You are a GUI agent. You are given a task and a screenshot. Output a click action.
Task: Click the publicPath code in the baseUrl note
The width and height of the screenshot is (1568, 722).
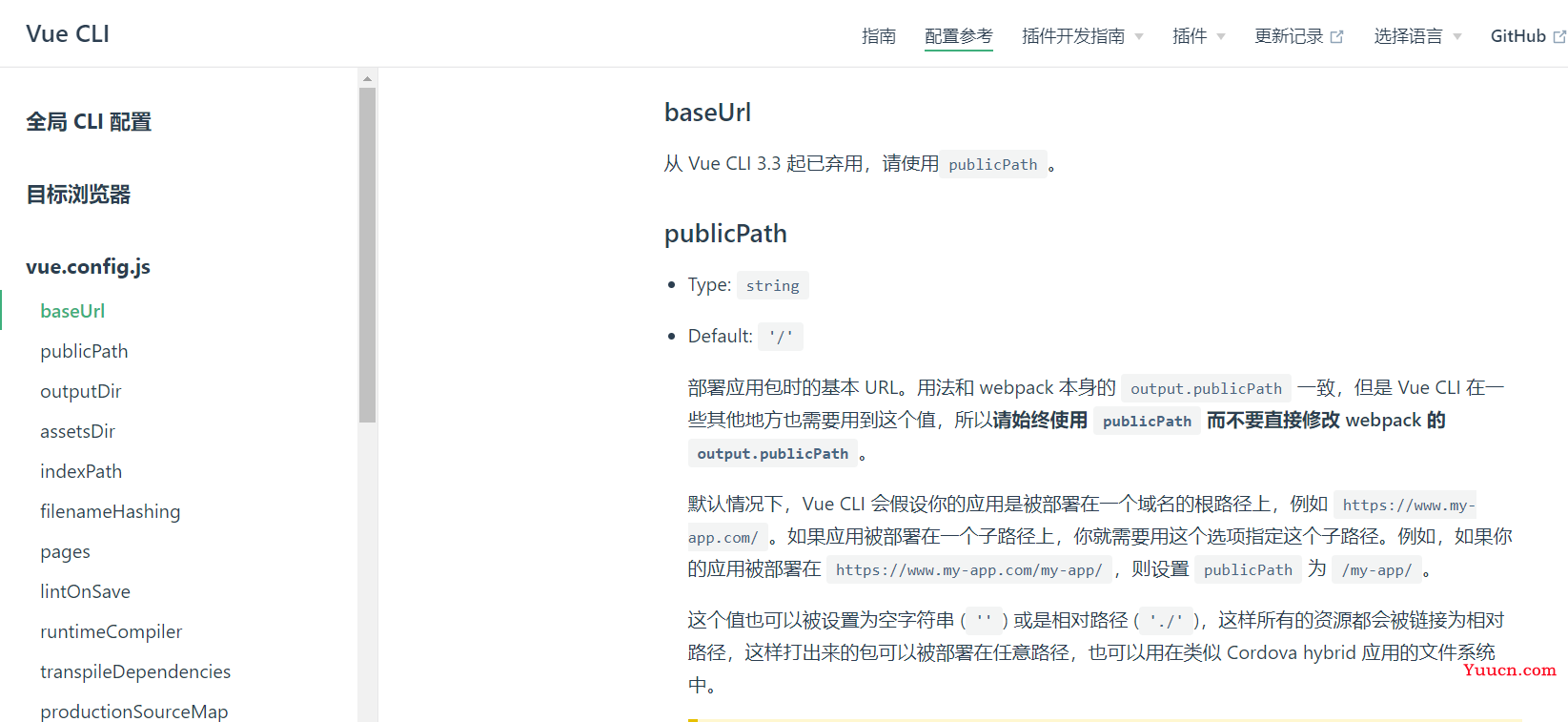(x=993, y=164)
